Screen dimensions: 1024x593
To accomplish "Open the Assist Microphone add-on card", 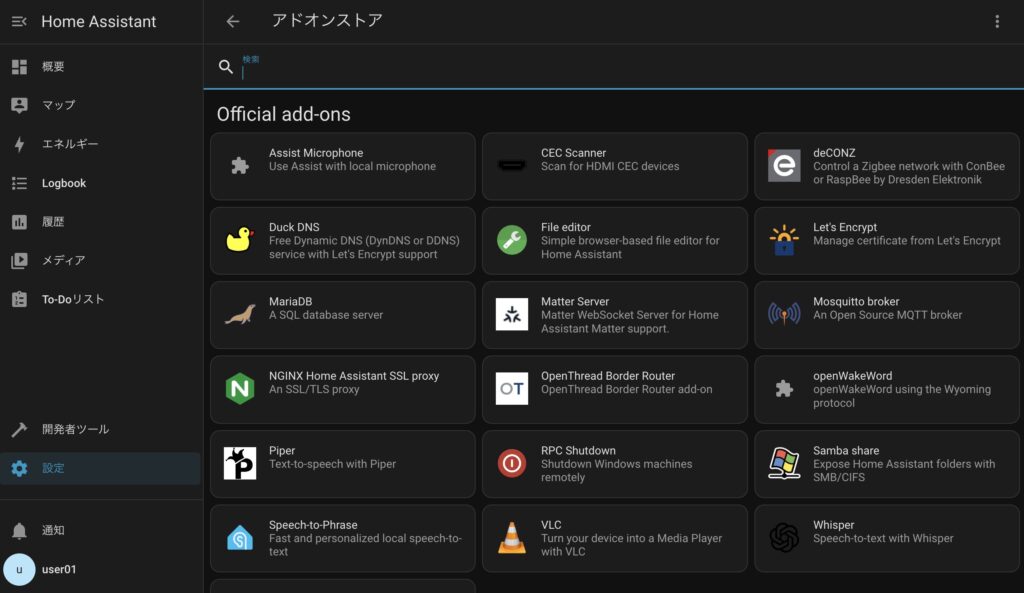I will (x=343, y=166).
